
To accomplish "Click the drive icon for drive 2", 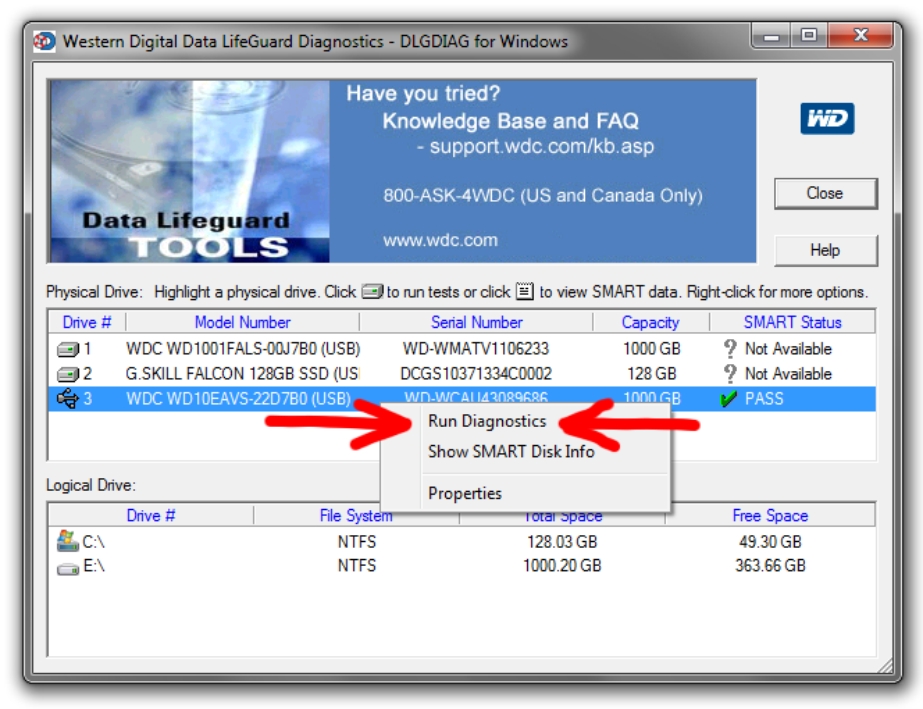I will pos(68,374).
